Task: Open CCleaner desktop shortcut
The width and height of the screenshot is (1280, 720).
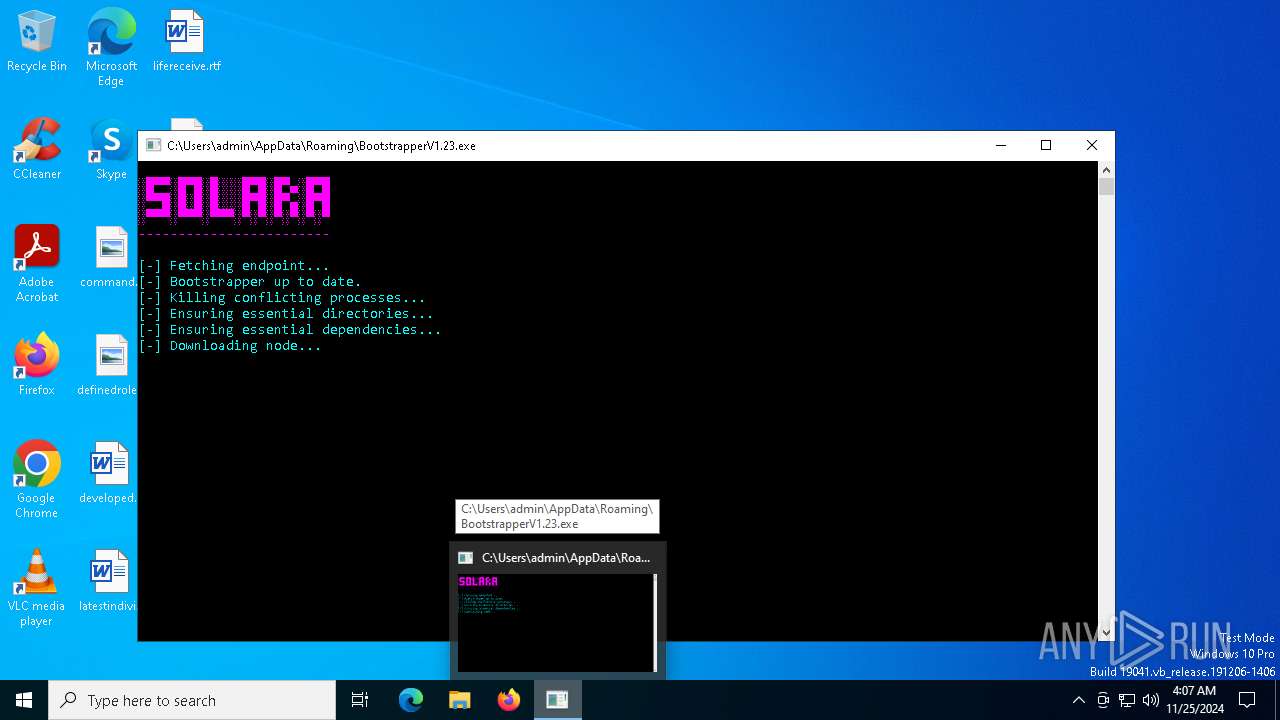Action: coord(37,149)
